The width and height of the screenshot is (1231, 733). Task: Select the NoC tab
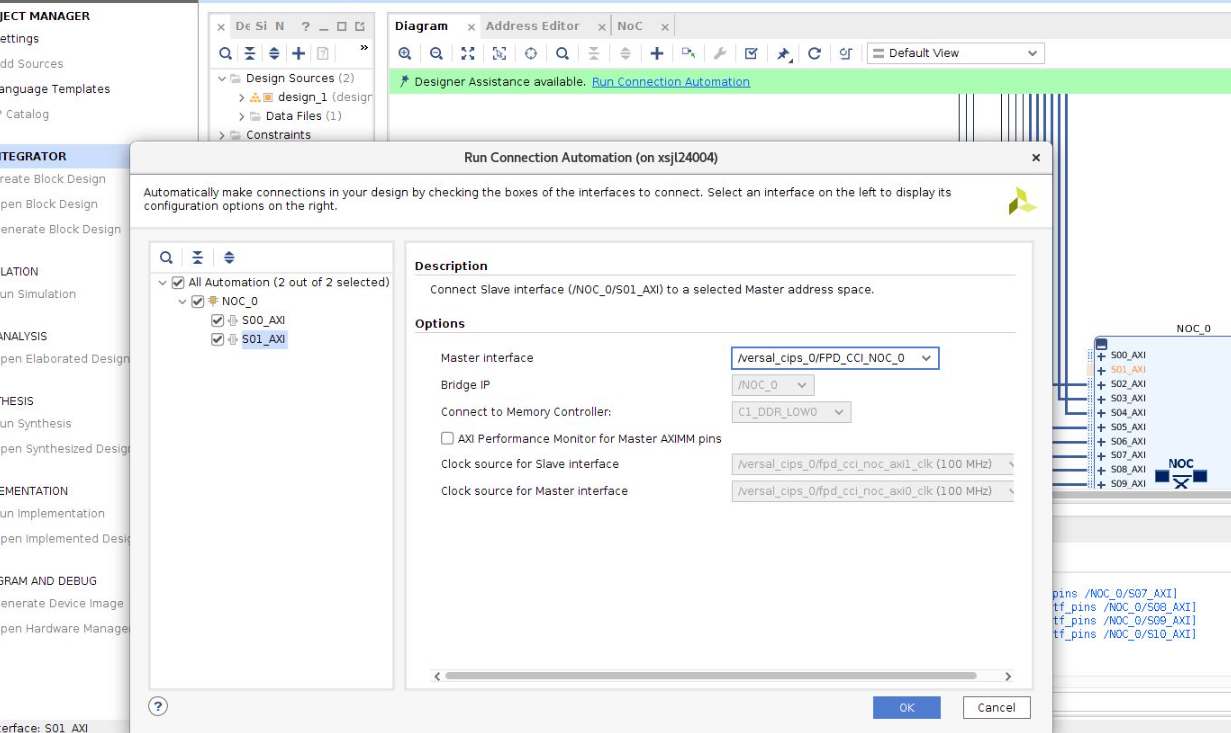(x=628, y=25)
